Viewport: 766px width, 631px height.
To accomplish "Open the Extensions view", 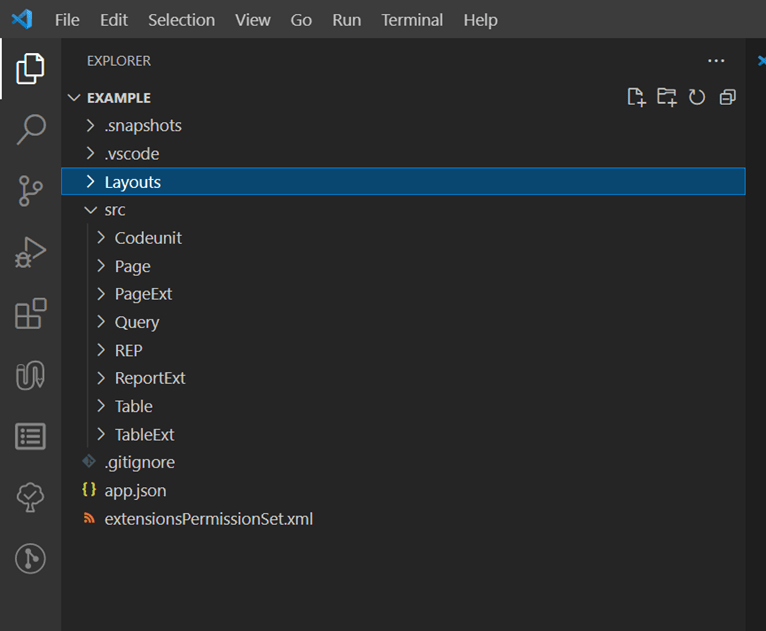I will [x=31, y=314].
